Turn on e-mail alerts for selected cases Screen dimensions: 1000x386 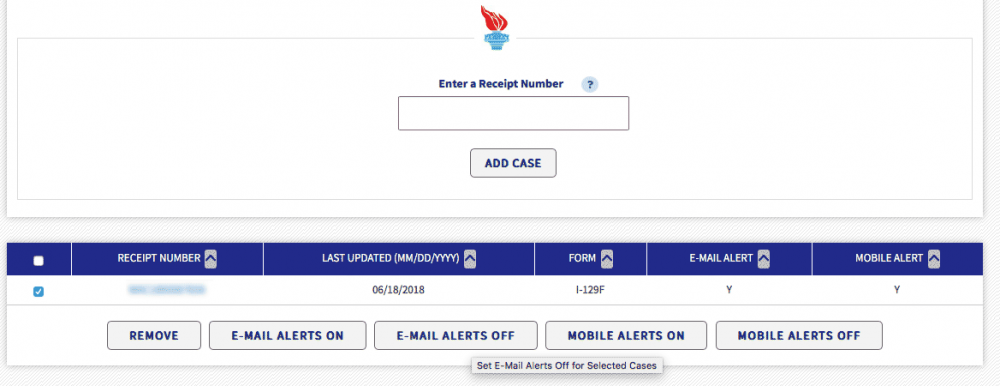pyautogui.click(x=288, y=336)
